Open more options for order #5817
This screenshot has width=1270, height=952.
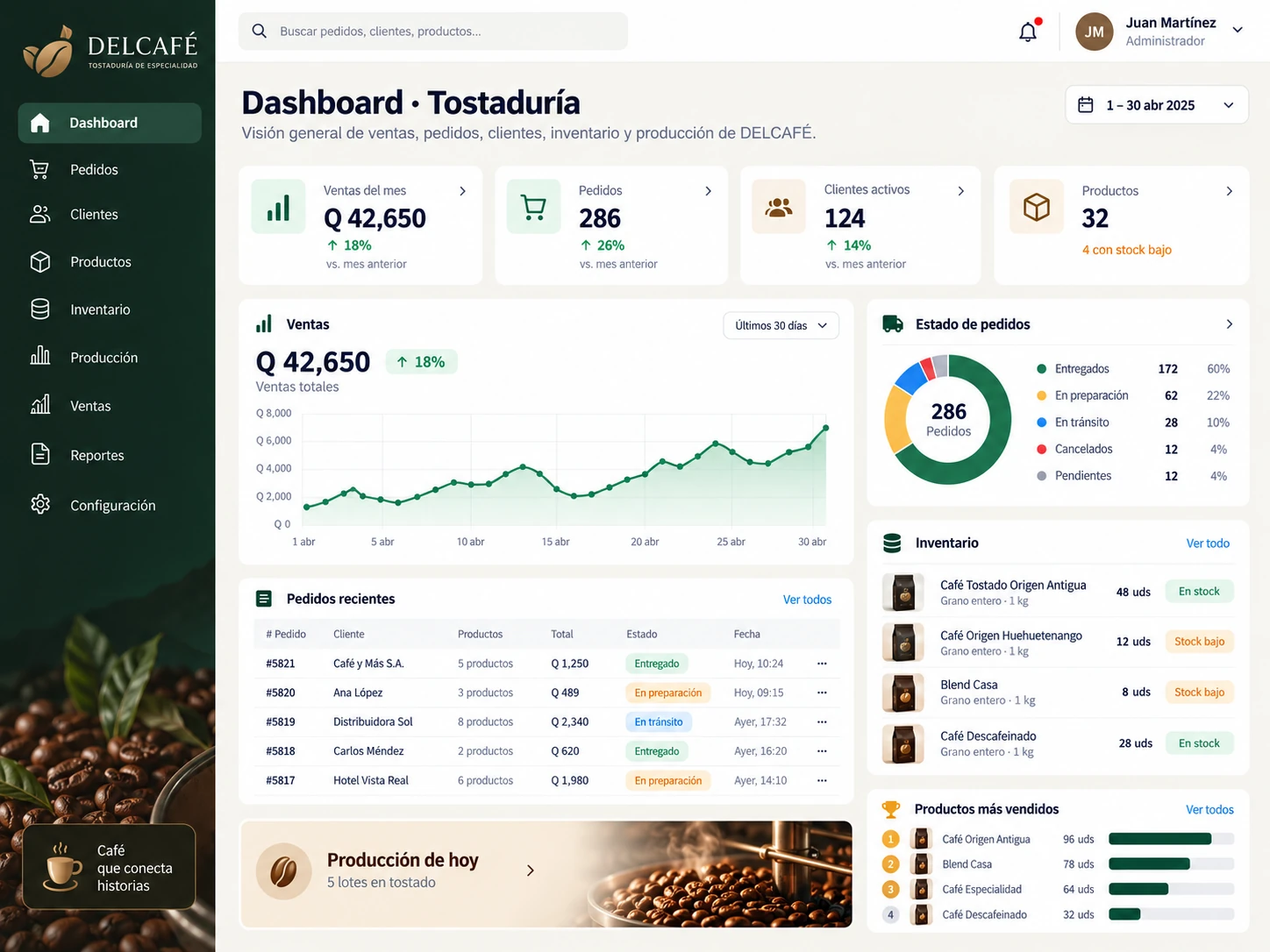click(822, 780)
